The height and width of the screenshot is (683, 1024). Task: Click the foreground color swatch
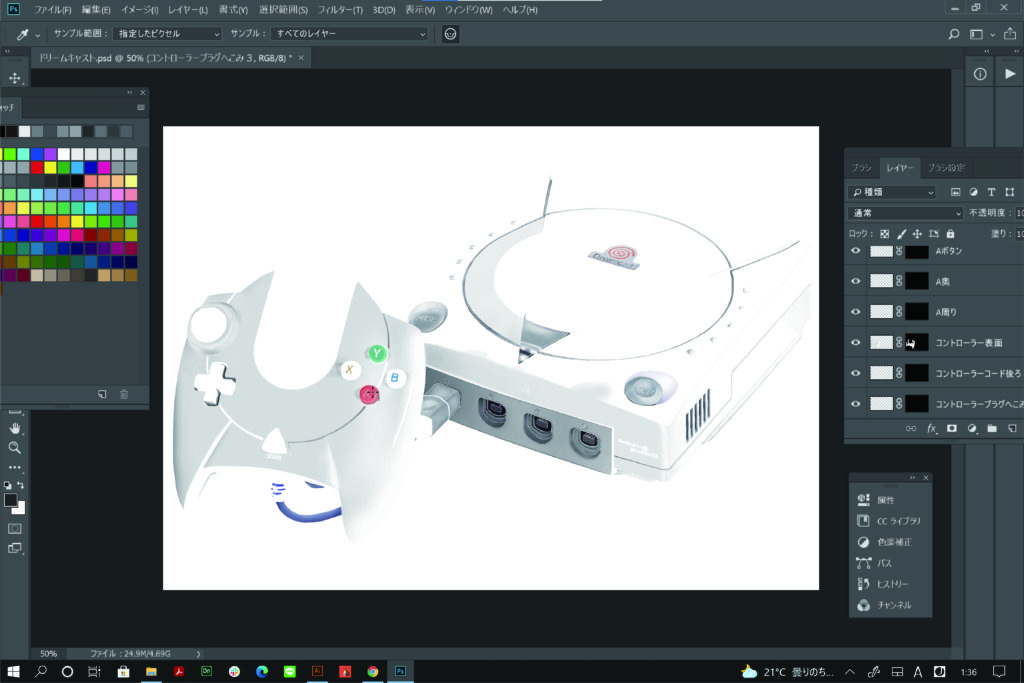click(11, 500)
